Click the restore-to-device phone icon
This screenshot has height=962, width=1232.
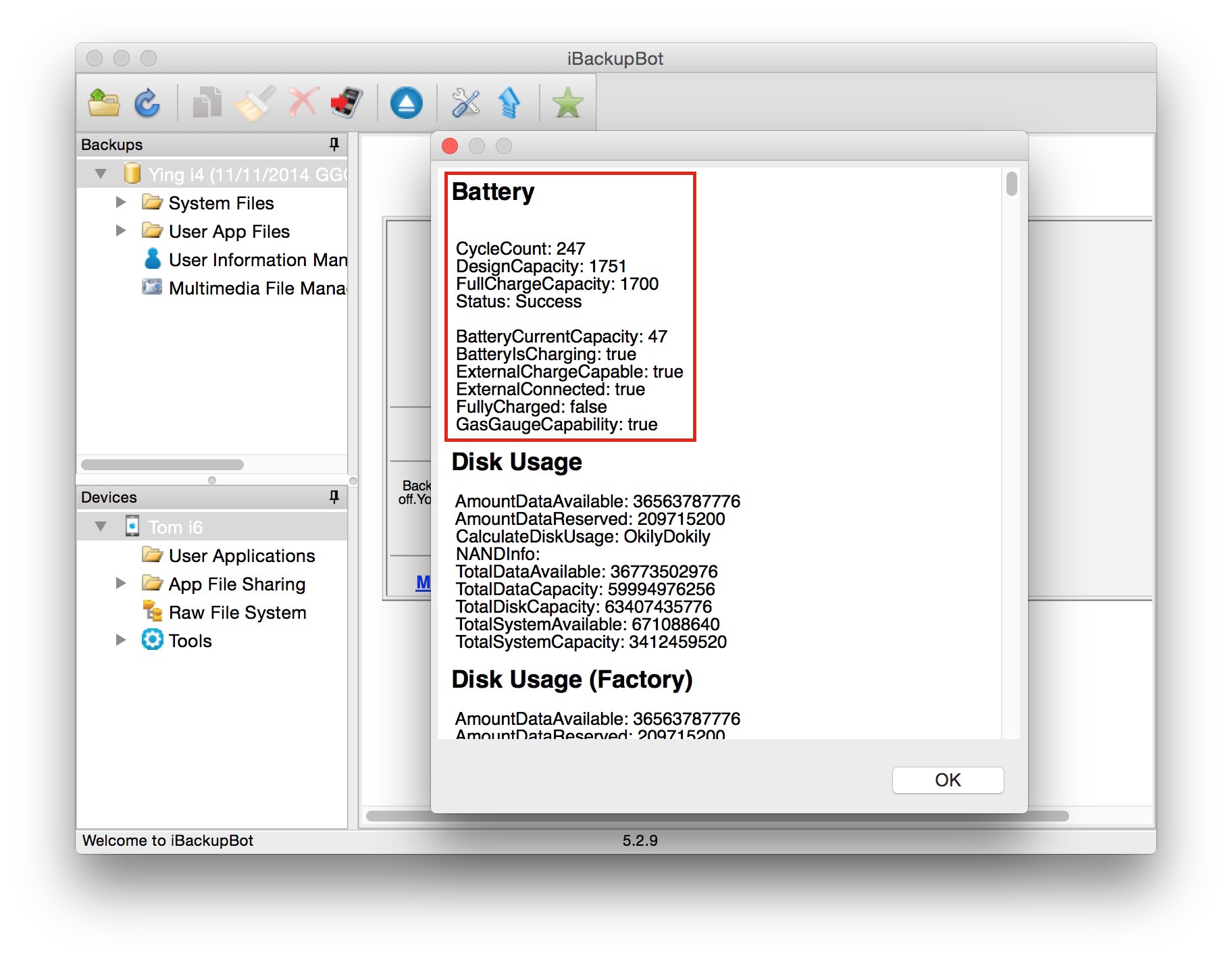(x=346, y=103)
